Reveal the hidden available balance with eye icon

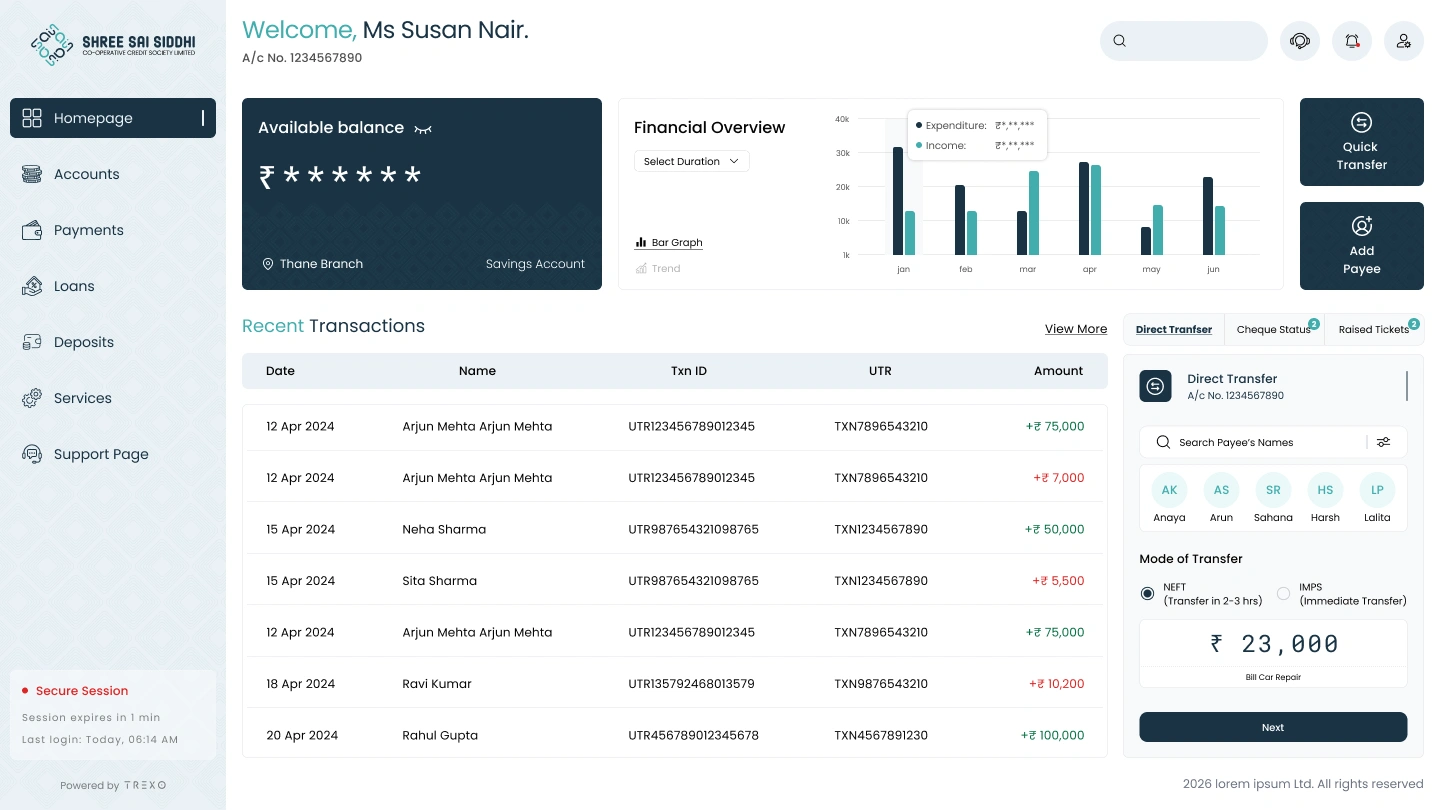tap(423, 129)
